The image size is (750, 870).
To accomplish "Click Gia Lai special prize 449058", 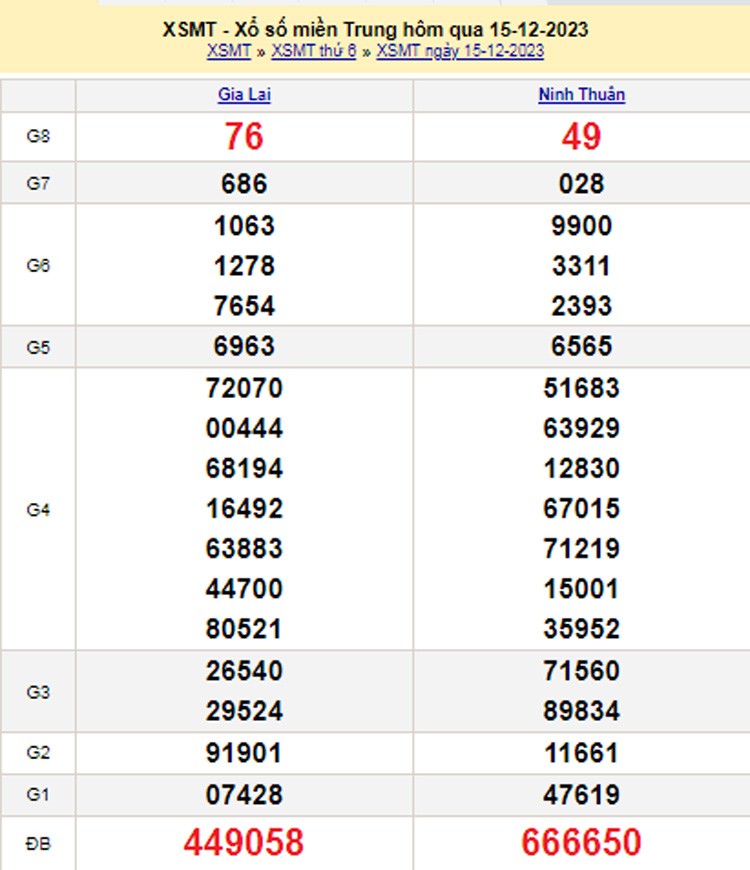I will click(x=244, y=842).
